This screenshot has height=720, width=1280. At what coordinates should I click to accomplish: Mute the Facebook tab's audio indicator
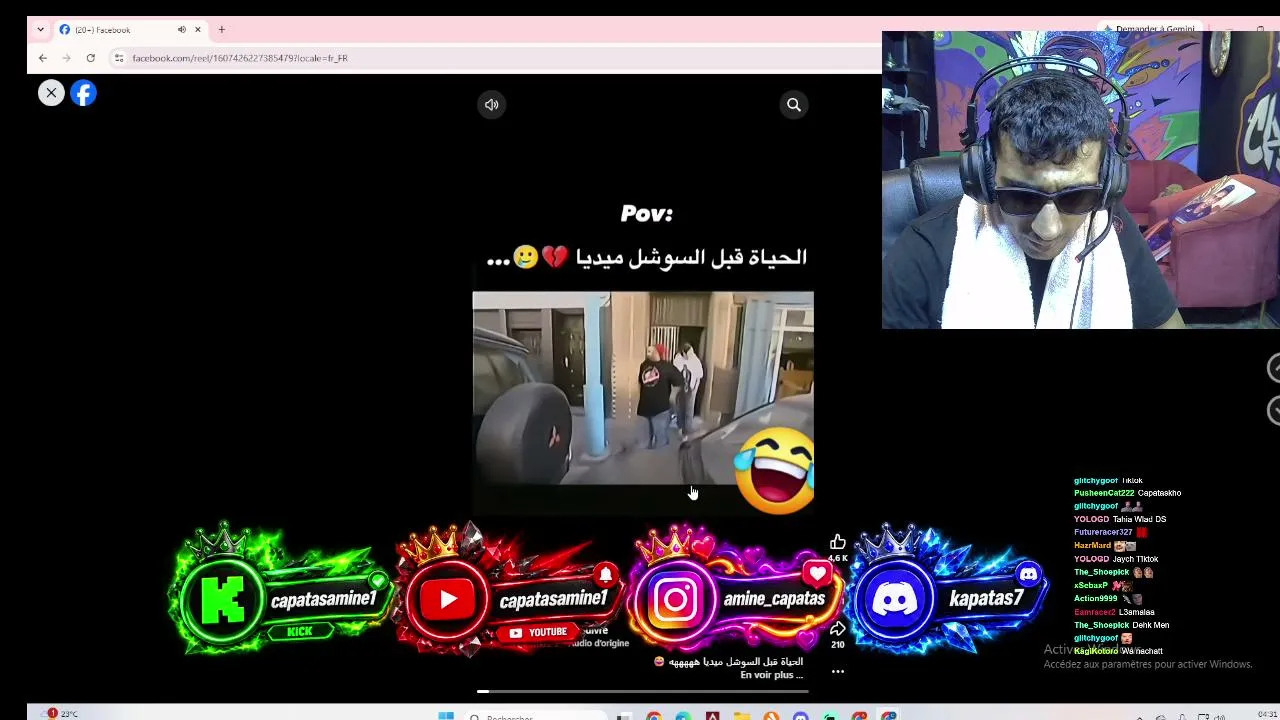(182, 30)
